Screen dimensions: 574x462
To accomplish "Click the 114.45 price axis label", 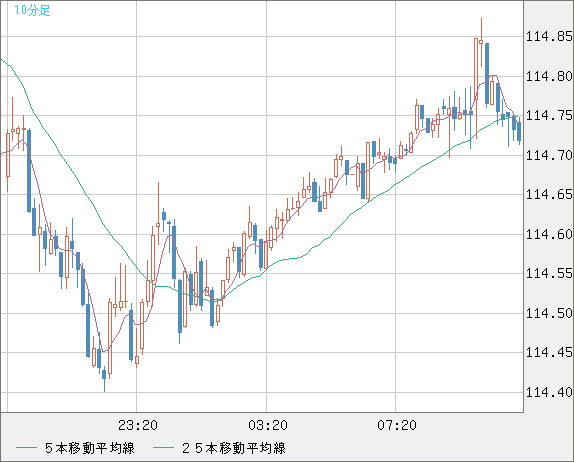I will click(x=549, y=352).
